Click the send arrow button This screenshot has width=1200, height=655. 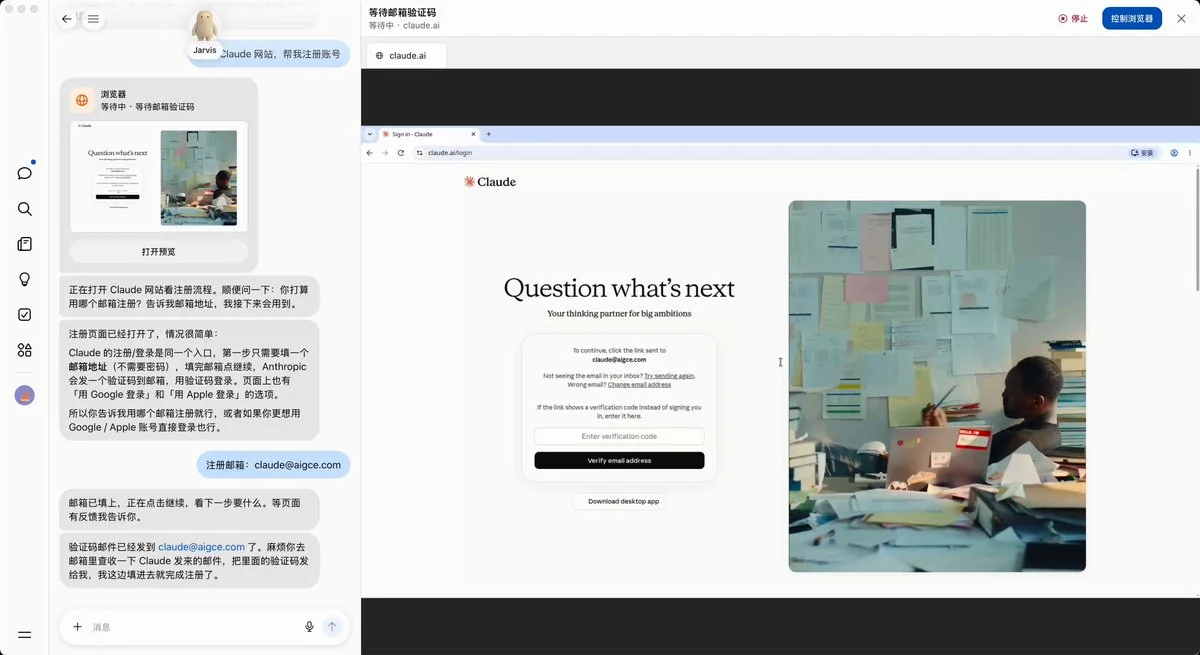[x=333, y=627]
